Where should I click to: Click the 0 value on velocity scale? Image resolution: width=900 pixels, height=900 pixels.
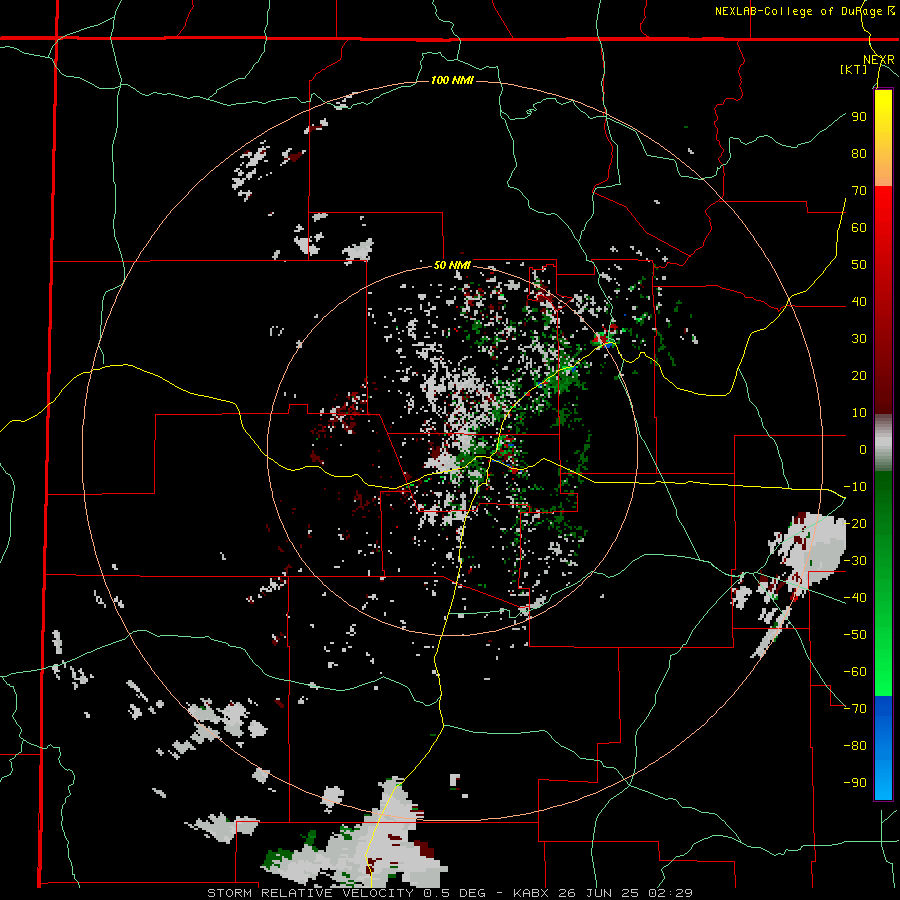point(863,449)
